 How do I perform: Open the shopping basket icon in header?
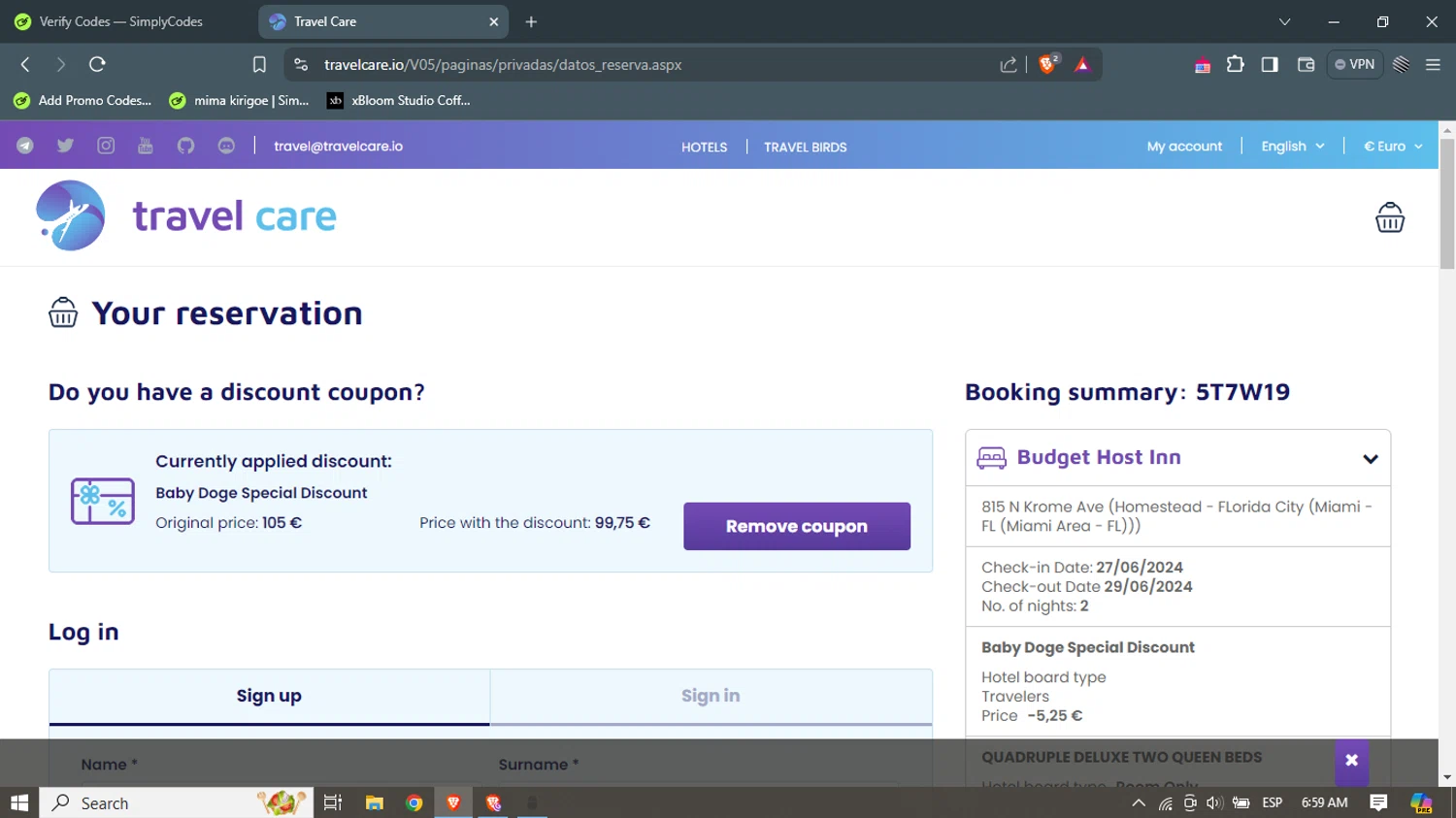click(x=1389, y=217)
